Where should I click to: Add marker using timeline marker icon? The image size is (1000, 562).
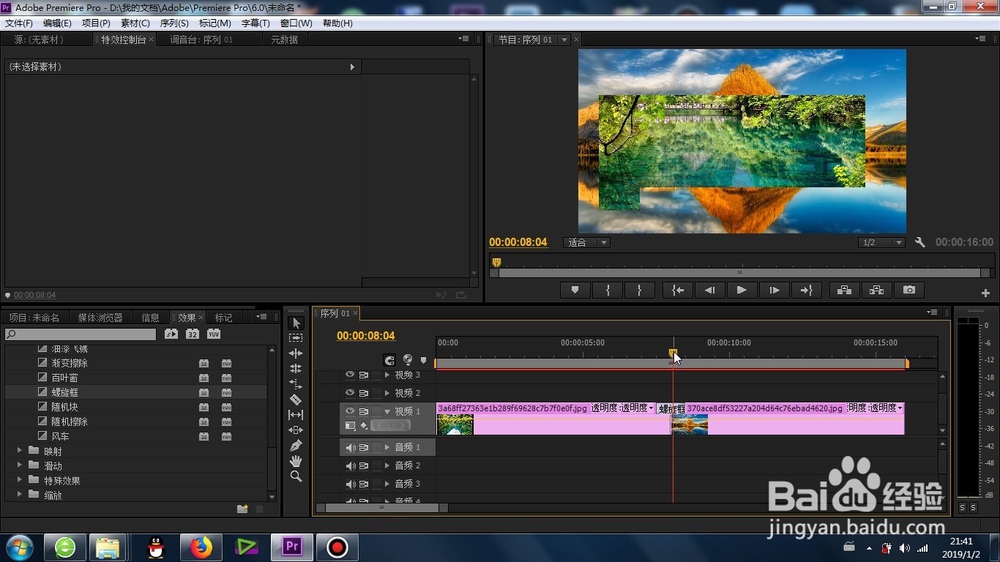tap(423, 360)
